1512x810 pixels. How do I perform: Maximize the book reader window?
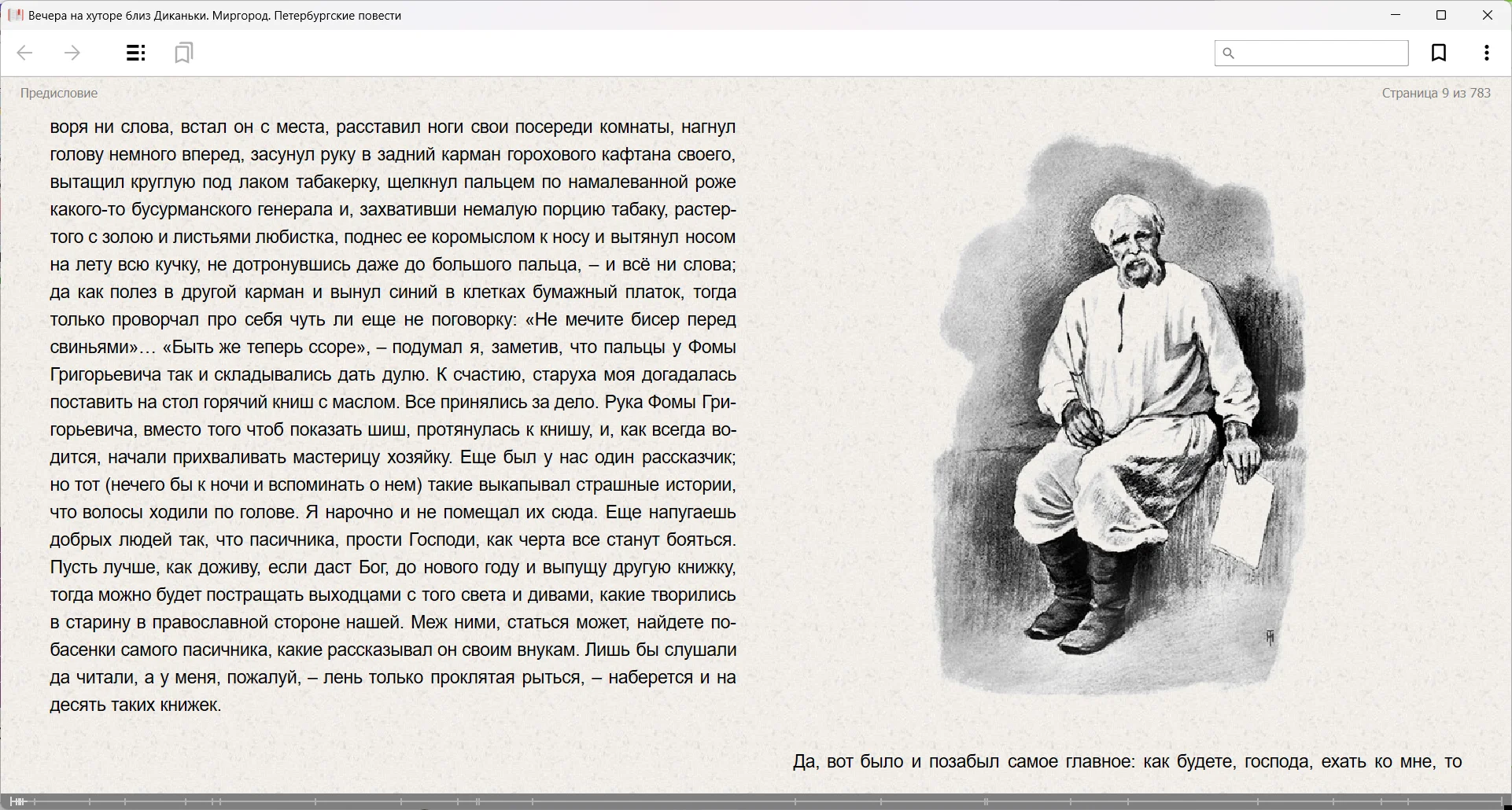click(1441, 16)
